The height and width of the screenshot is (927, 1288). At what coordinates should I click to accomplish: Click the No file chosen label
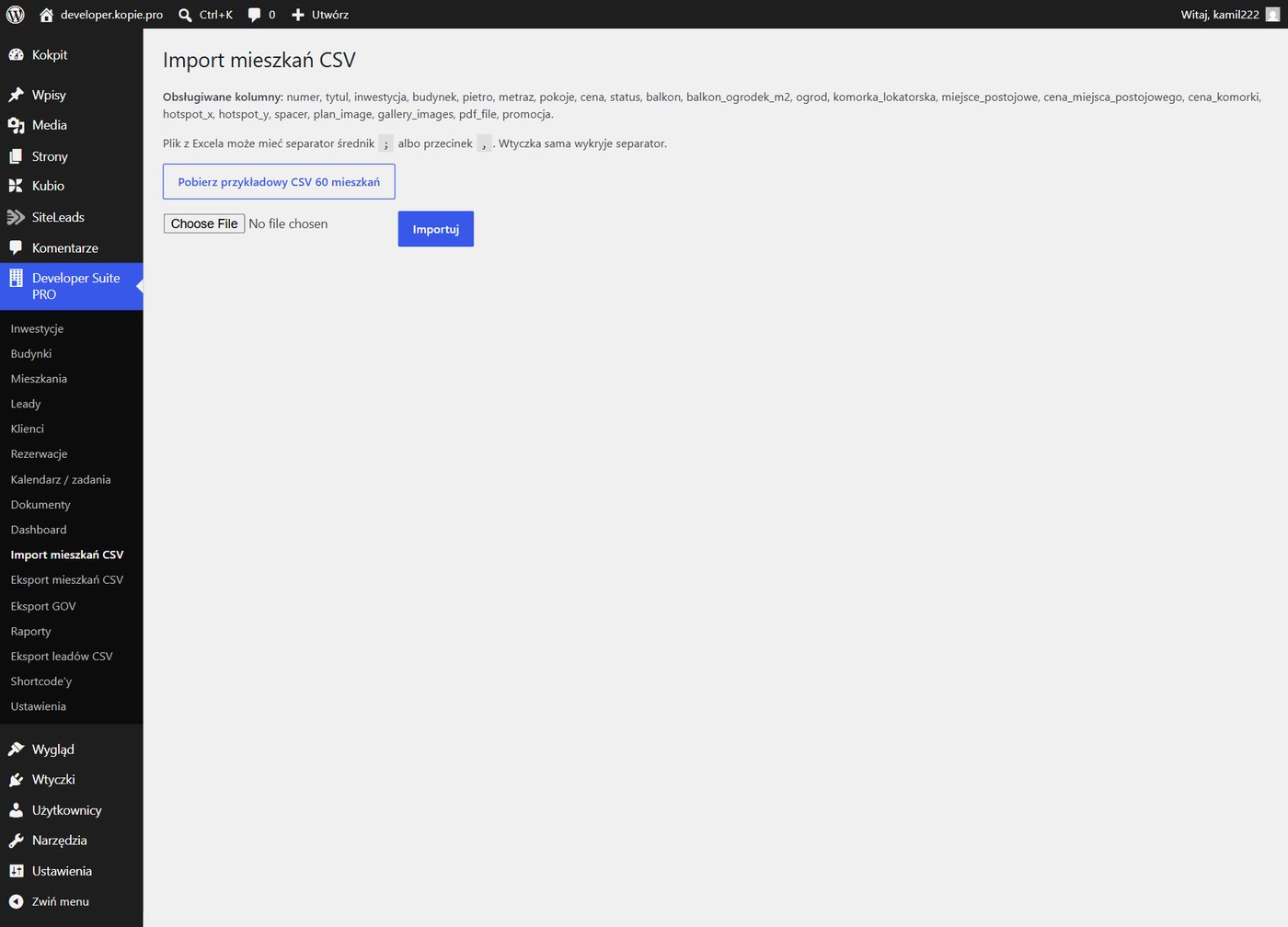(x=288, y=223)
